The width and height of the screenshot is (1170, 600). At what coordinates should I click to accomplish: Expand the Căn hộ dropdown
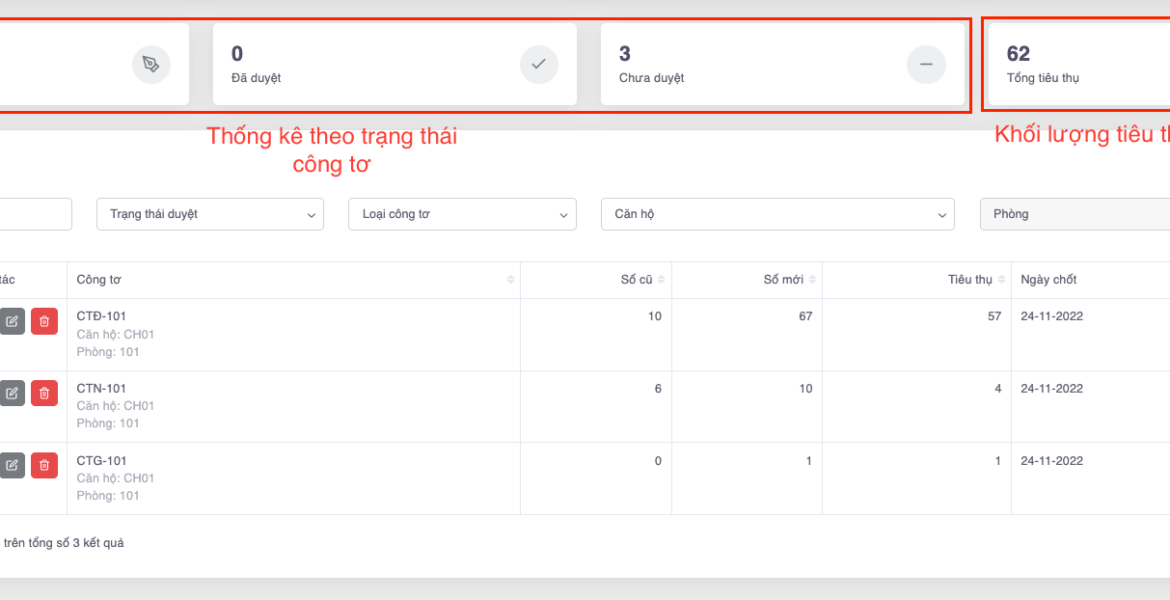777,214
